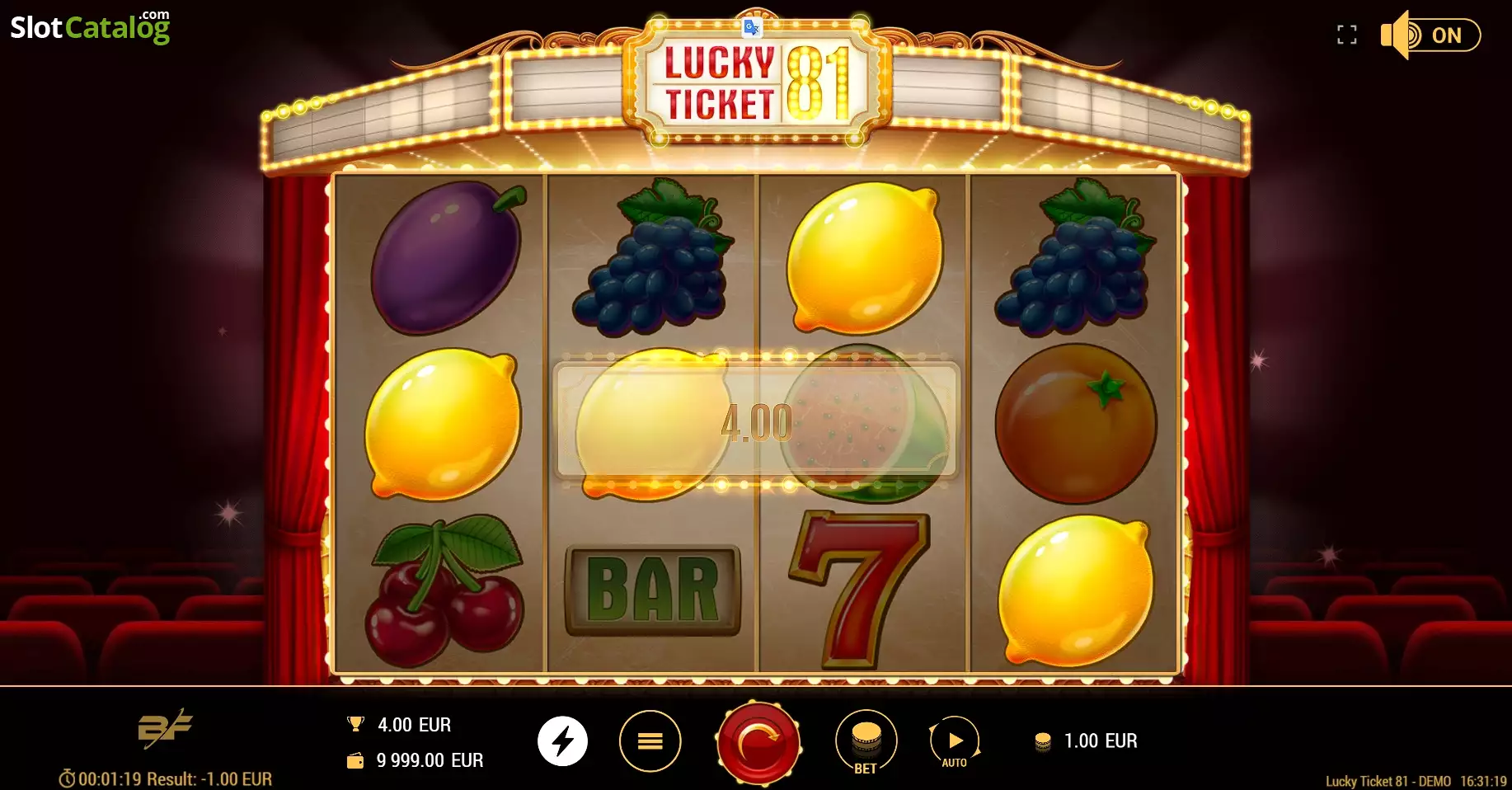Enter fullscreen mode
This screenshot has width=1512, height=790.
click(1346, 35)
